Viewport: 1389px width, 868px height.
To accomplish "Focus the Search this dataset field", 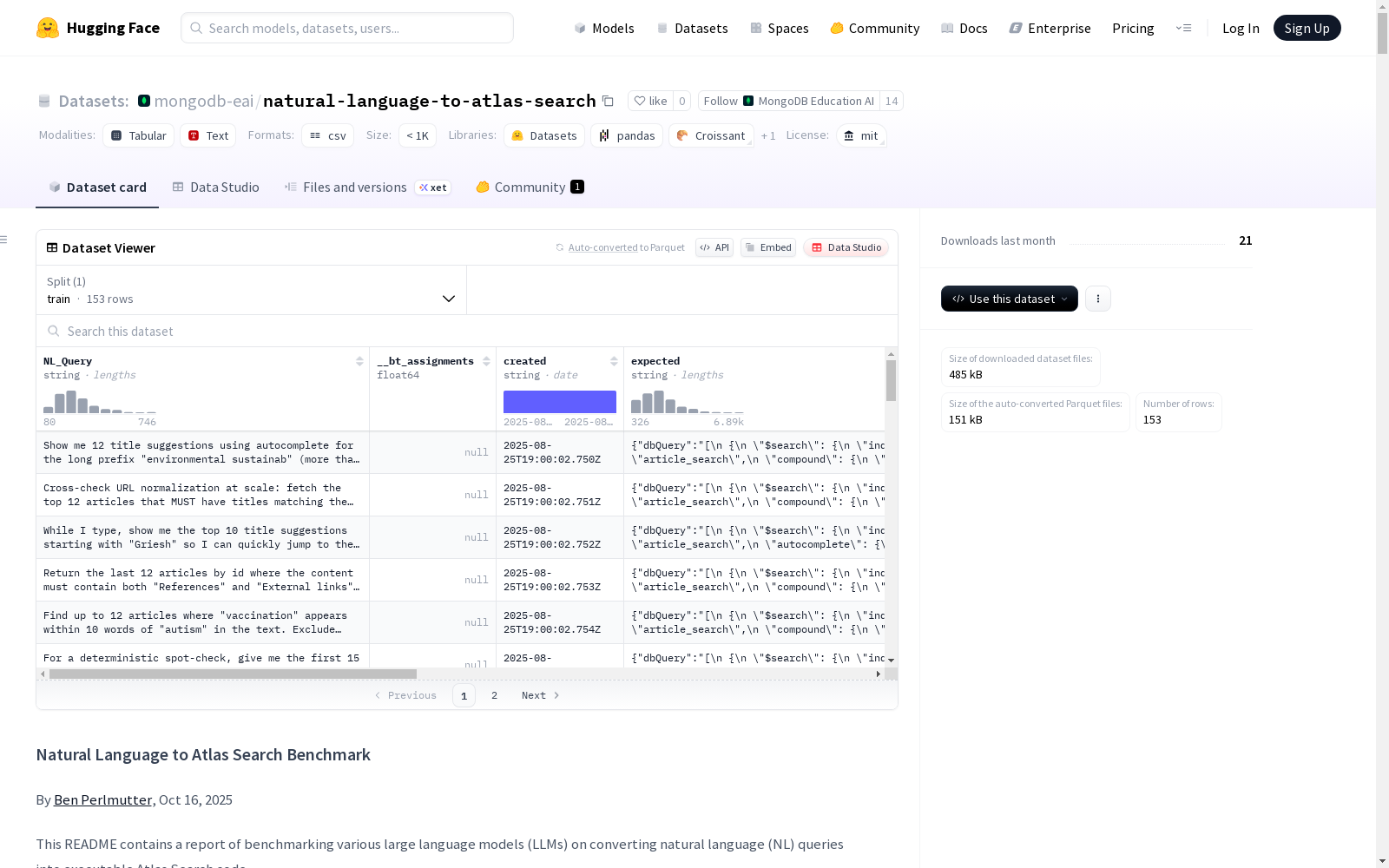I will [467, 331].
